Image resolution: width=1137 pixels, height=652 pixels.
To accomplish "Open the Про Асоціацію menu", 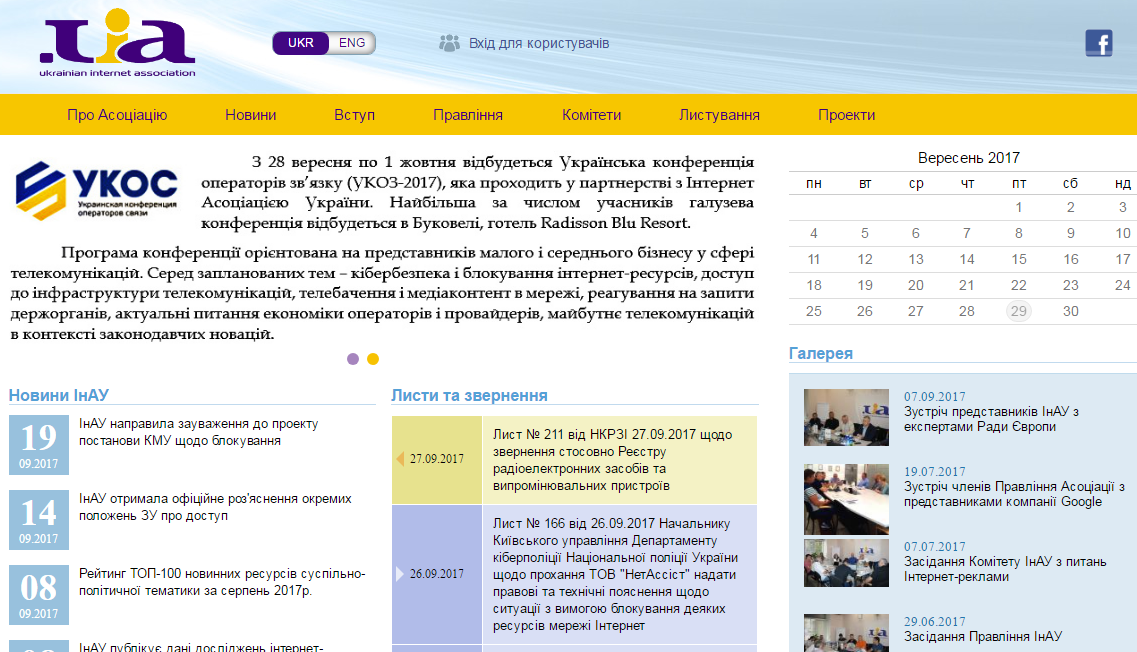I will pos(117,115).
